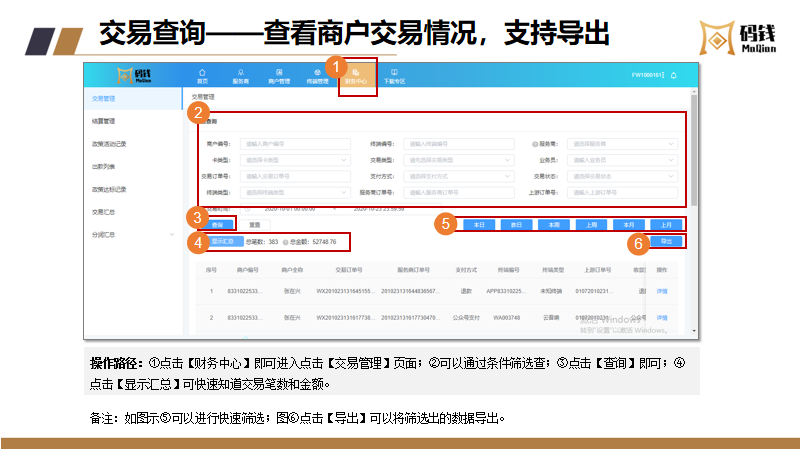Open the 支付方式 dropdown

point(460,175)
